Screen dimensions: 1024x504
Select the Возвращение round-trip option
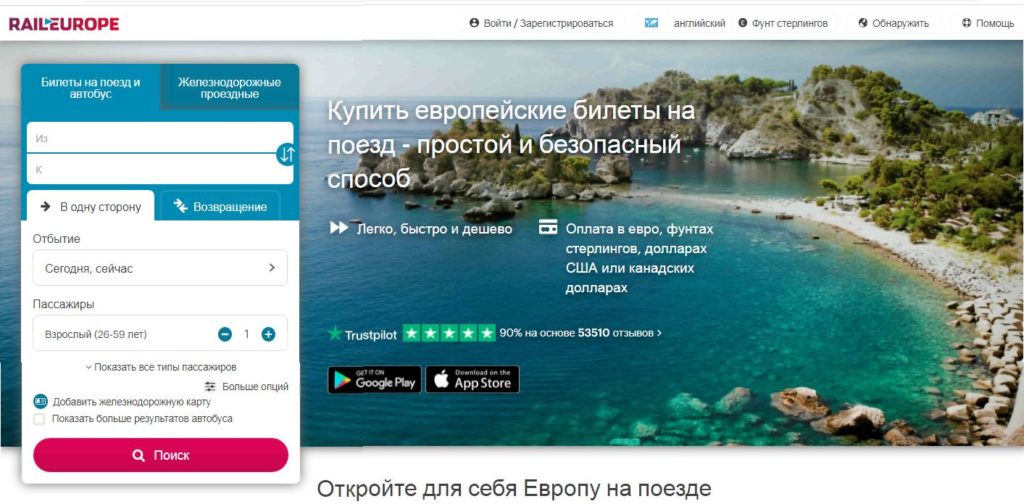220,206
